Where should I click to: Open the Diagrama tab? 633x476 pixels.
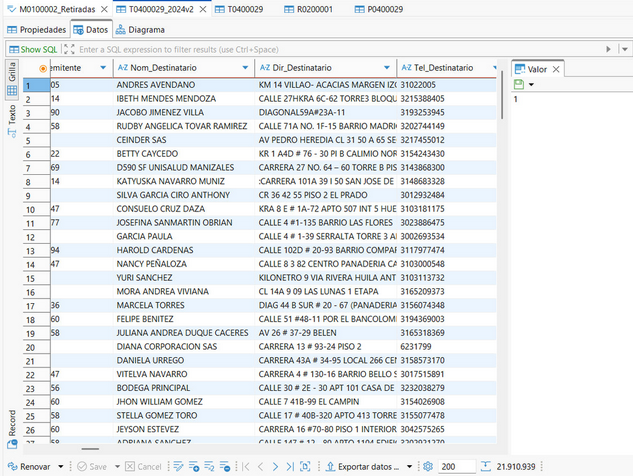[x=139, y=30]
